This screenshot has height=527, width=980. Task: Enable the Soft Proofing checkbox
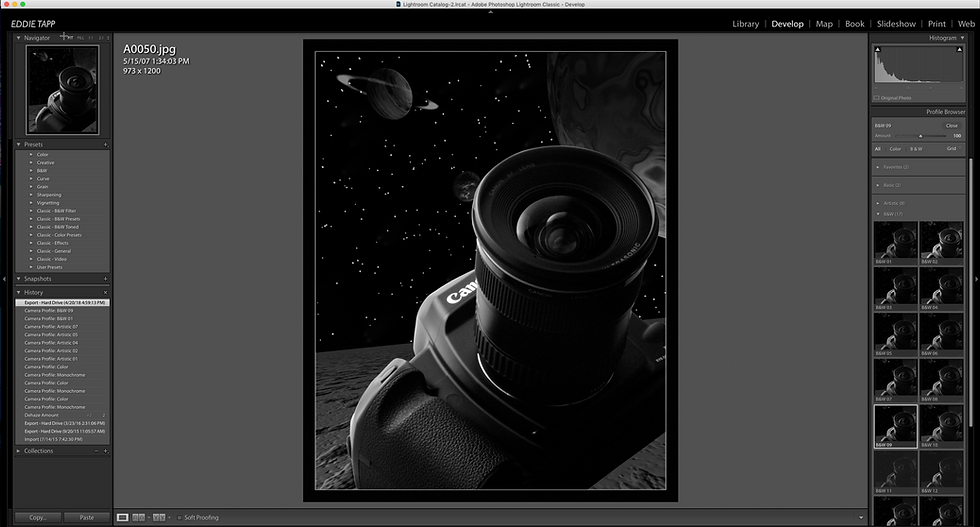(x=179, y=518)
